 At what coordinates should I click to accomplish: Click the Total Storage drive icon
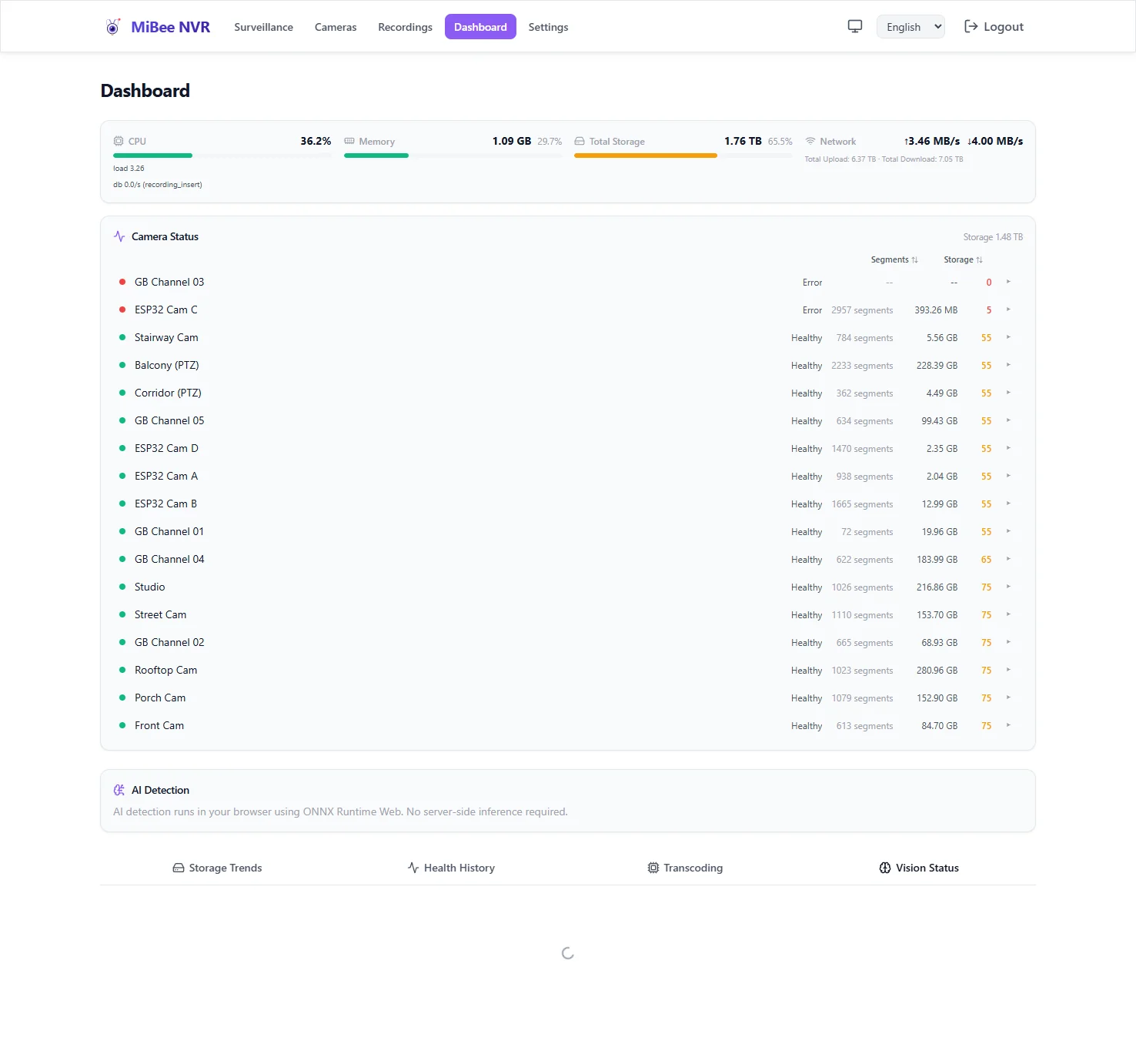tap(580, 141)
